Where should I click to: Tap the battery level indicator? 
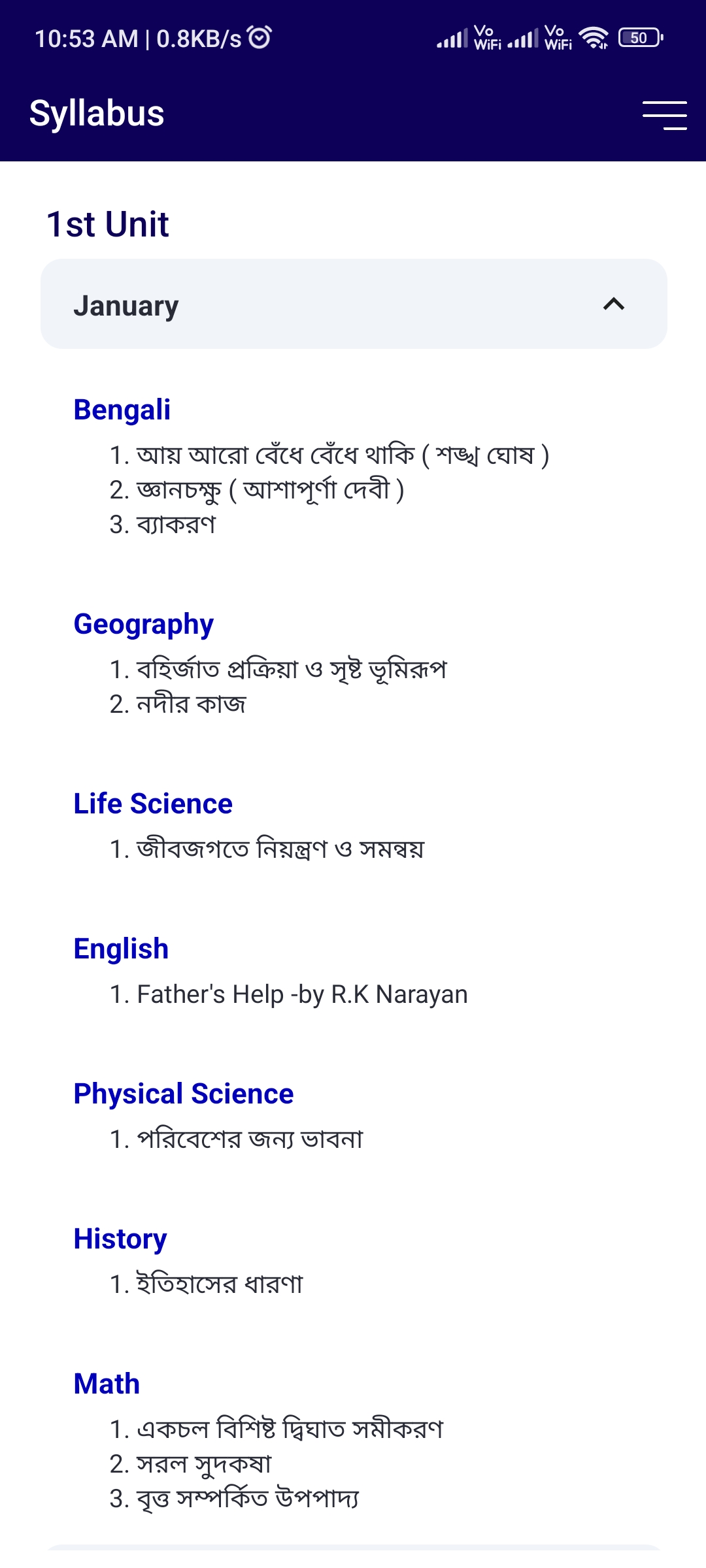(641, 38)
